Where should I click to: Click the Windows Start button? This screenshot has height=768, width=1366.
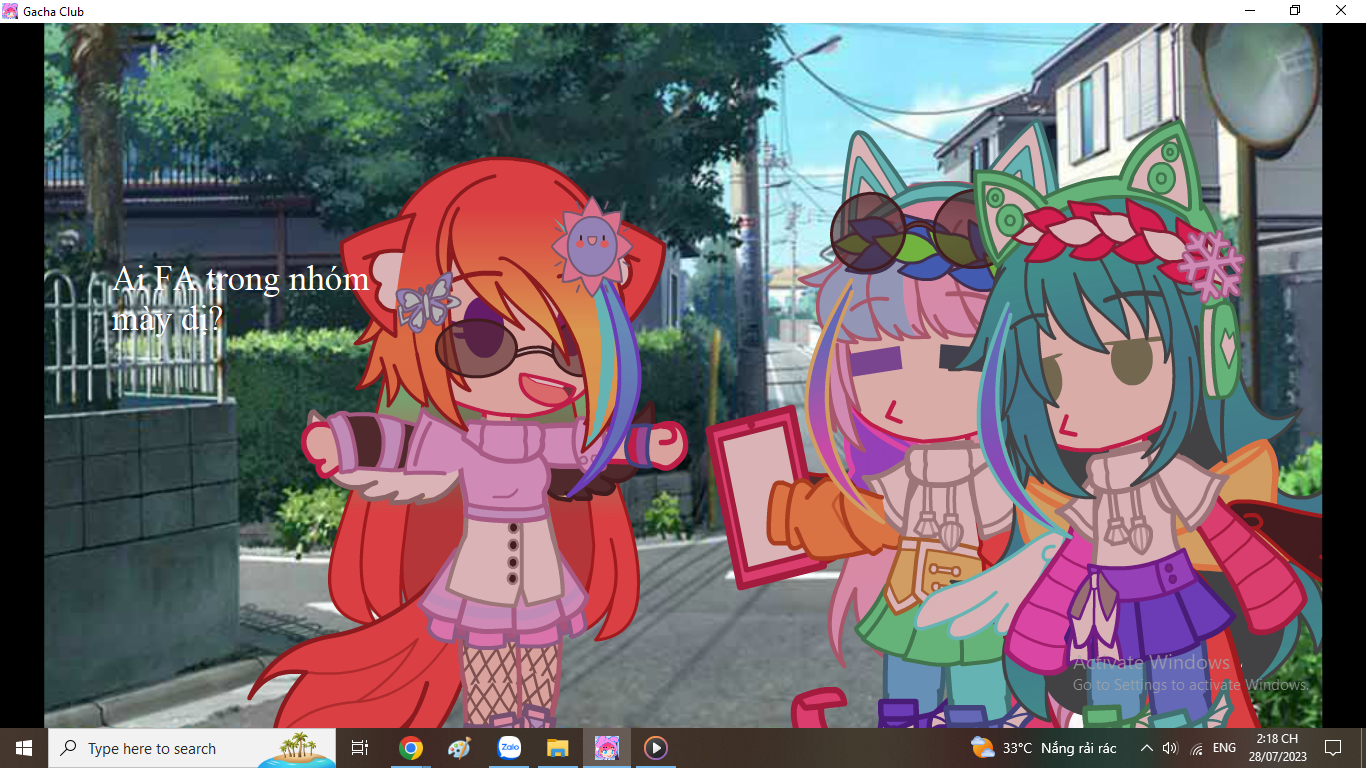pos(23,748)
